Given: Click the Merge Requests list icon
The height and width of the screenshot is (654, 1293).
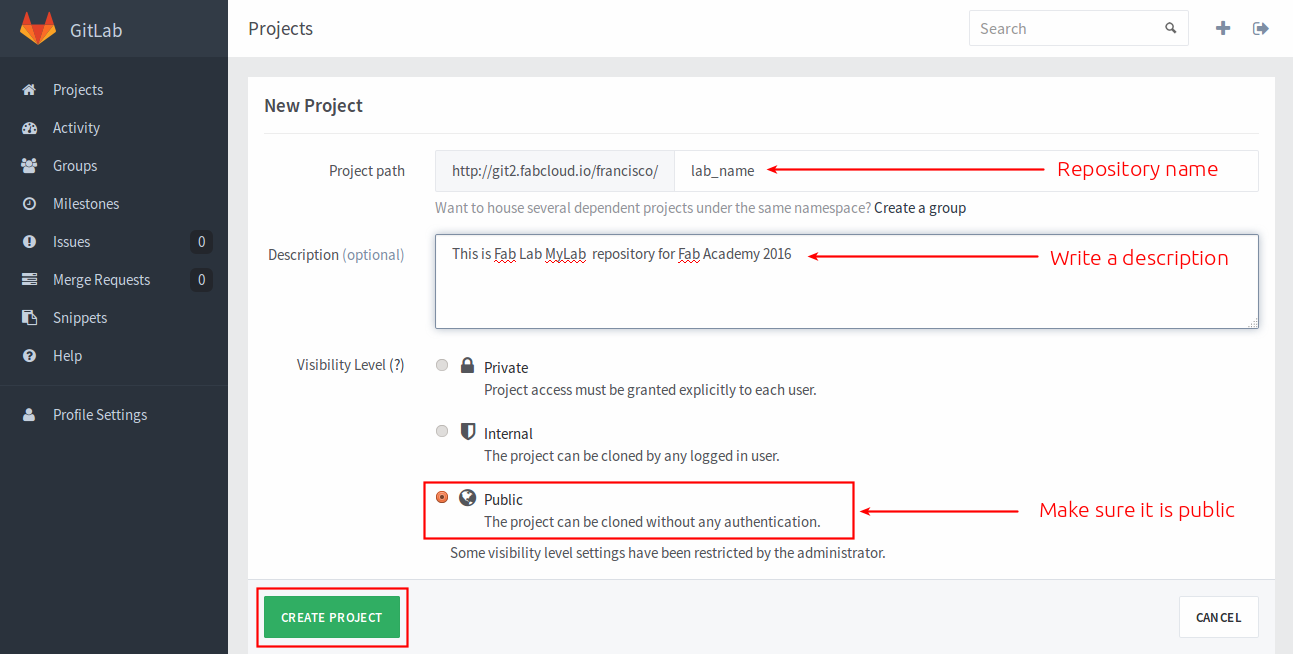Looking at the screenshot, I should point(30,280).
